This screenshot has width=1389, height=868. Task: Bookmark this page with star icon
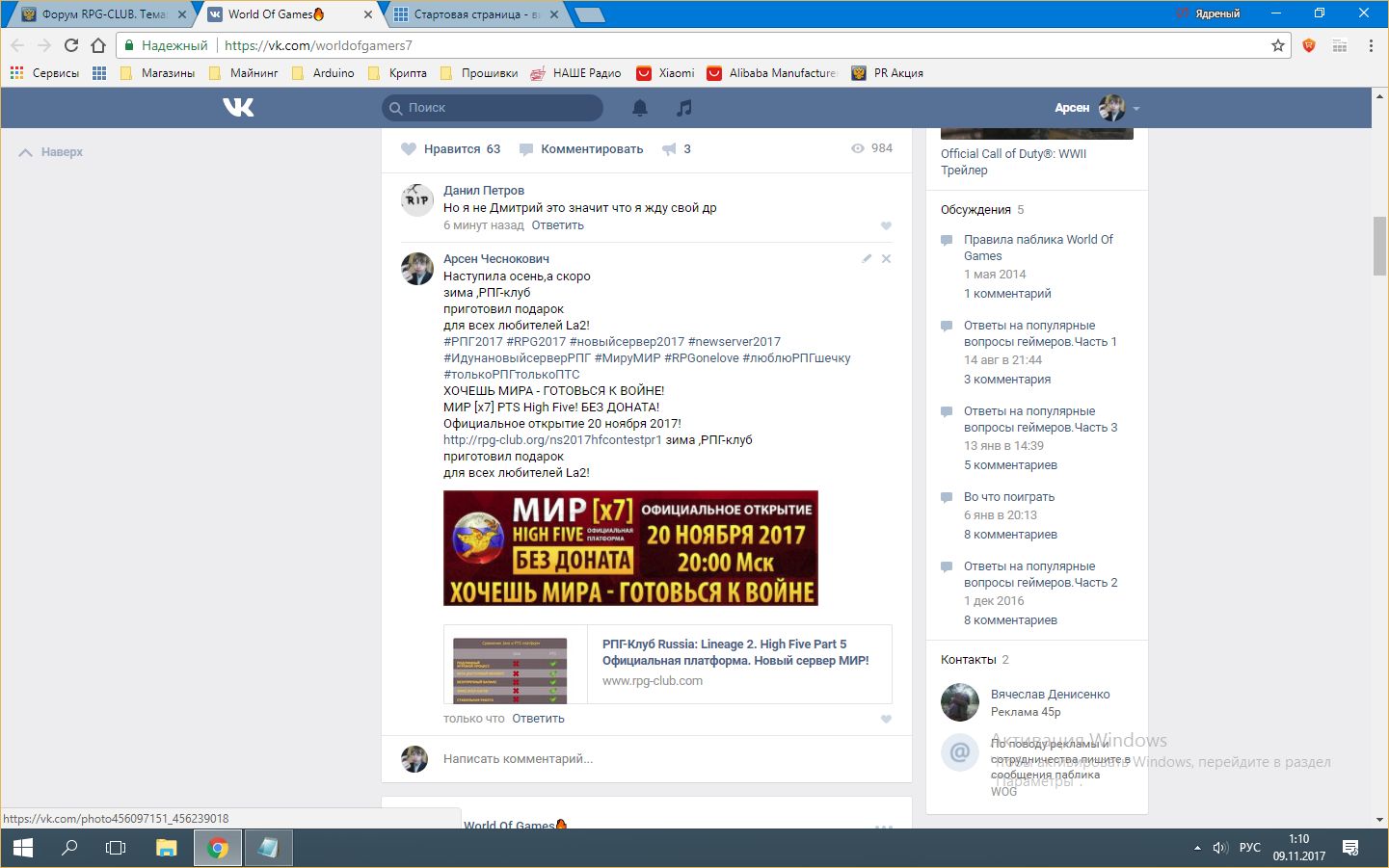(1278, 45)
